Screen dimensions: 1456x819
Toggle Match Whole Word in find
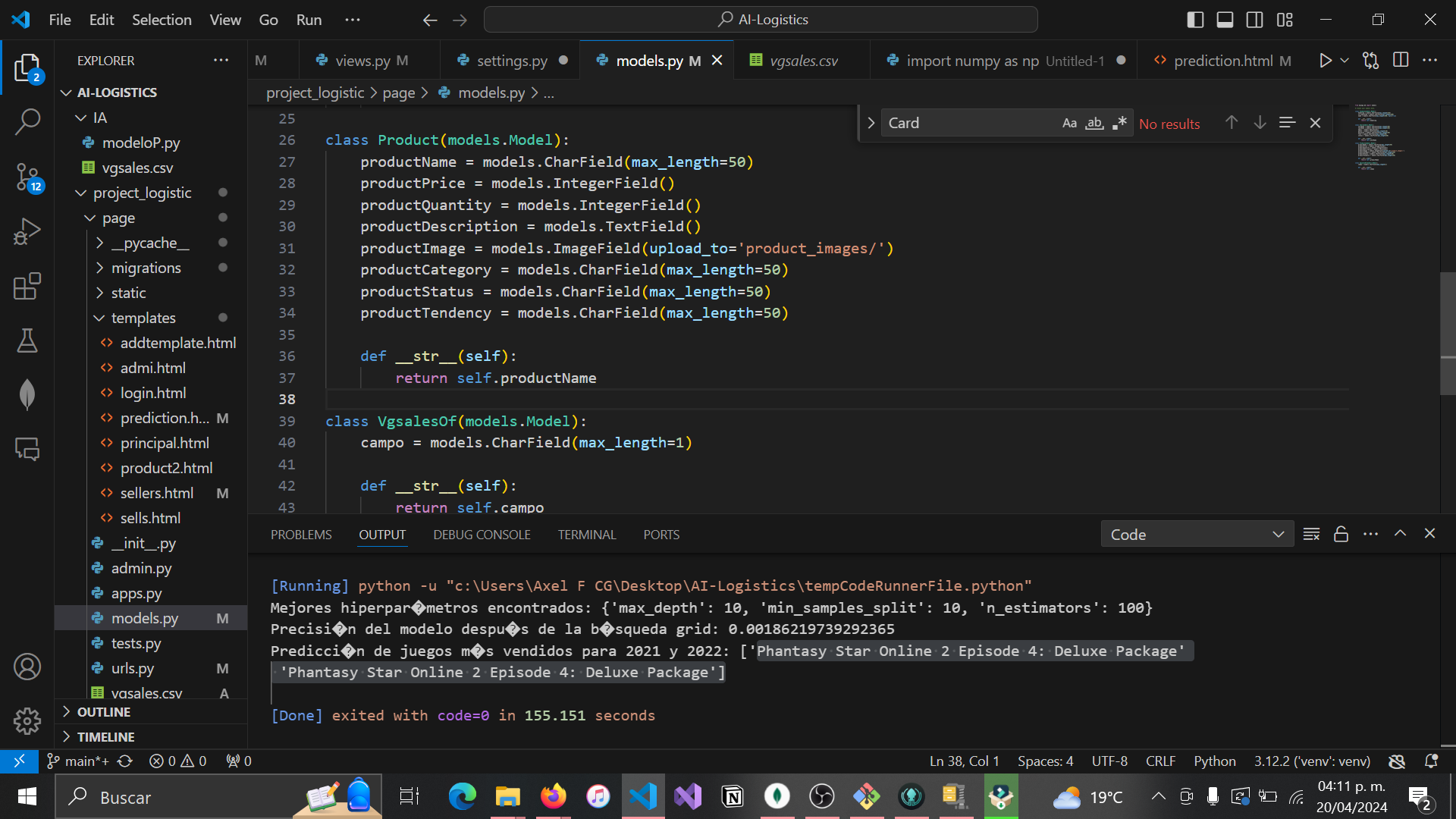click(x=1094, y=123)
